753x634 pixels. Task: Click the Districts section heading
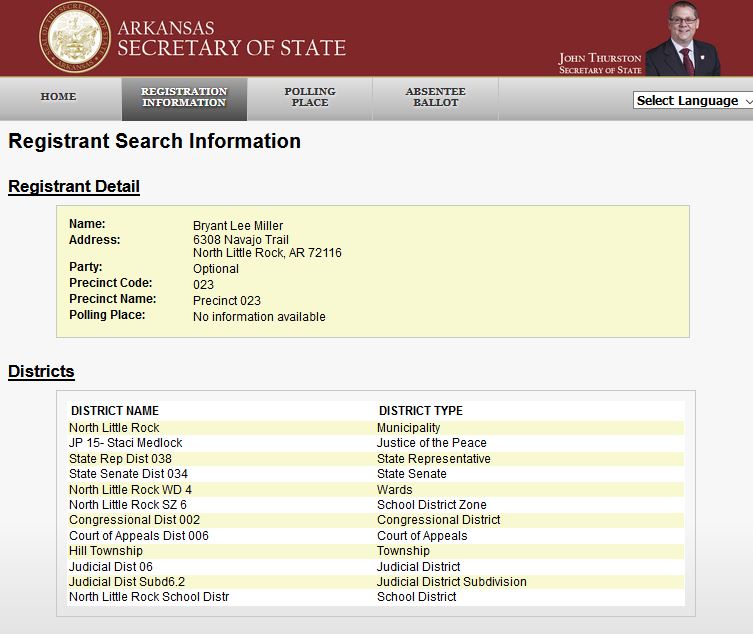(41, 371)
